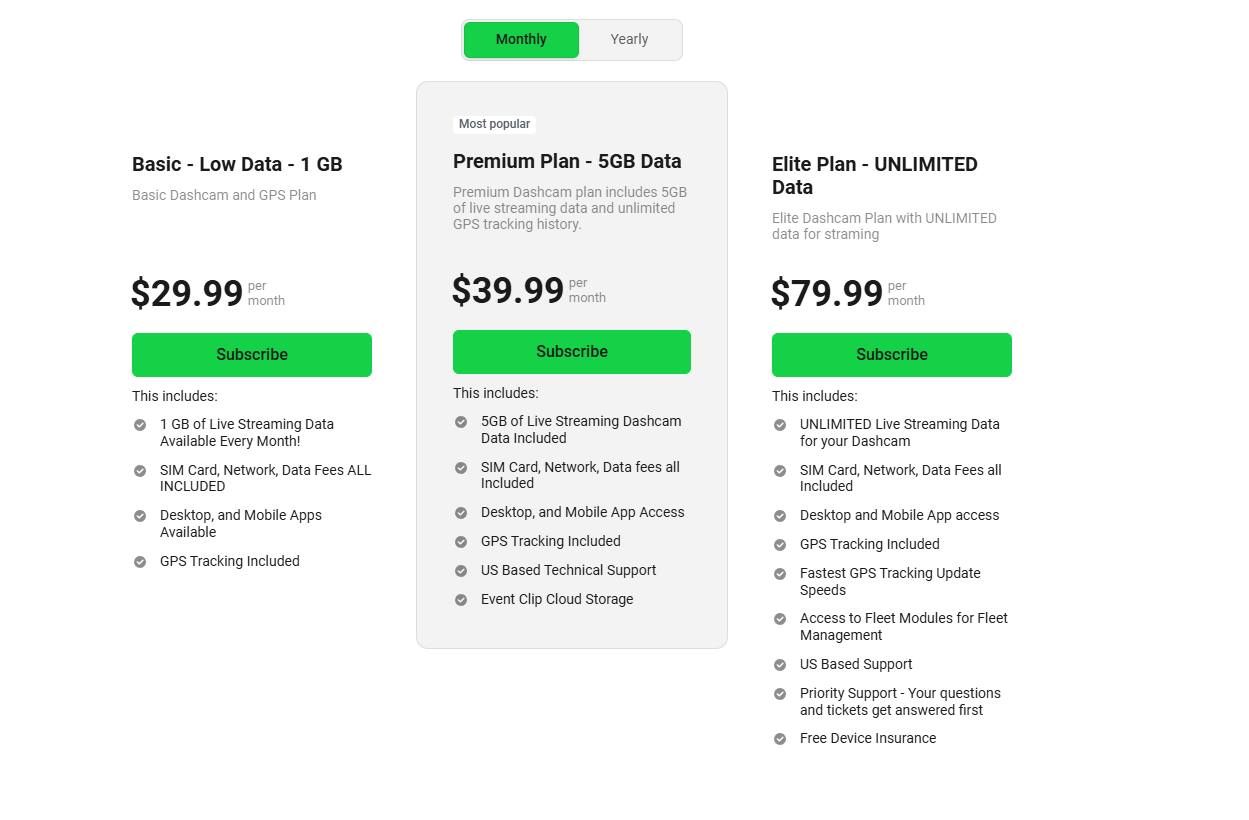Screen dimensions: 1249x820
Task: Subscribe to the Basic plan
Action: [x=251, y=354]
